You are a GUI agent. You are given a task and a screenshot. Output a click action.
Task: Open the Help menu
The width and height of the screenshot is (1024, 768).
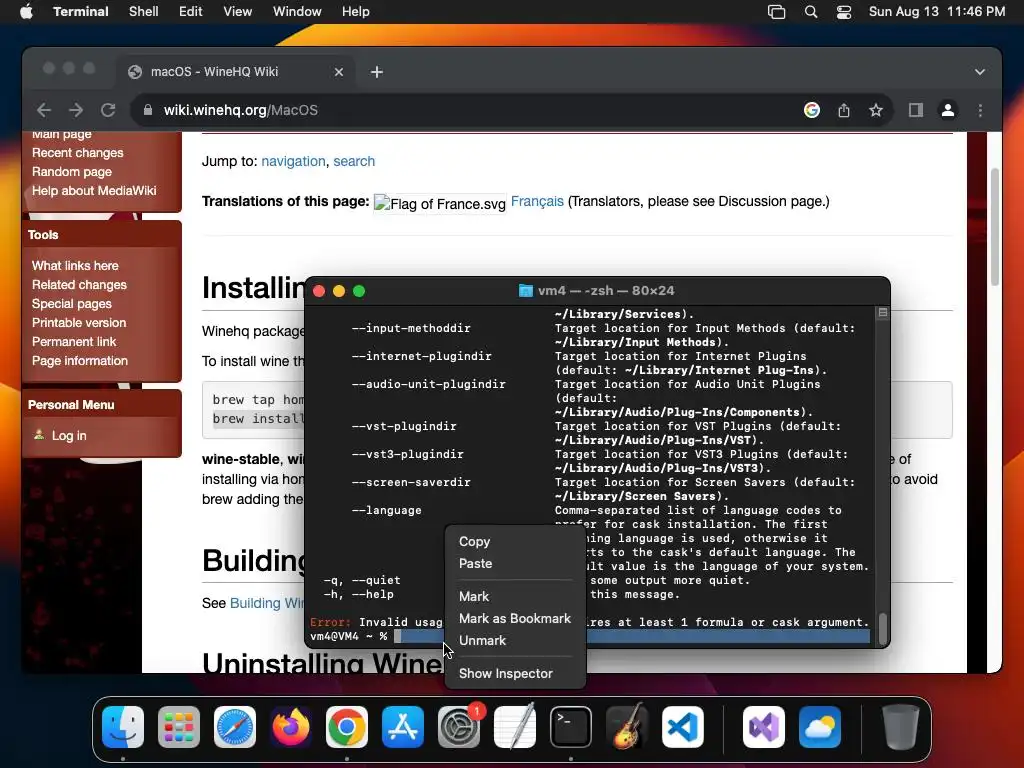coord(356,12)
